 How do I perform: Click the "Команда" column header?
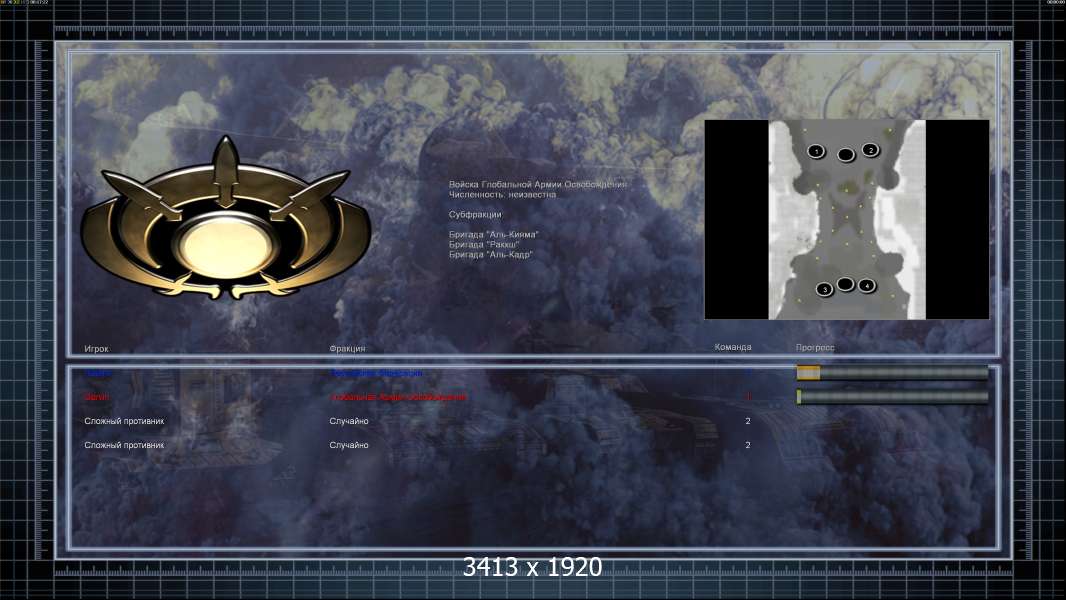(x=733, y=347)
